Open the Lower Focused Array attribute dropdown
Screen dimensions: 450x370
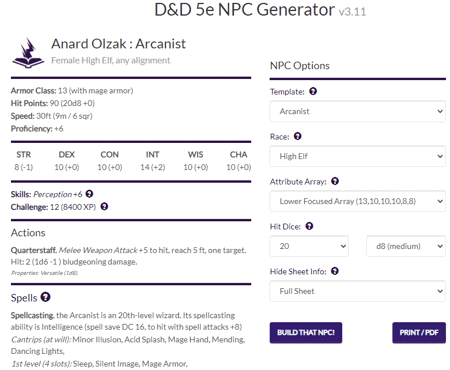click(x=357, y=201)
